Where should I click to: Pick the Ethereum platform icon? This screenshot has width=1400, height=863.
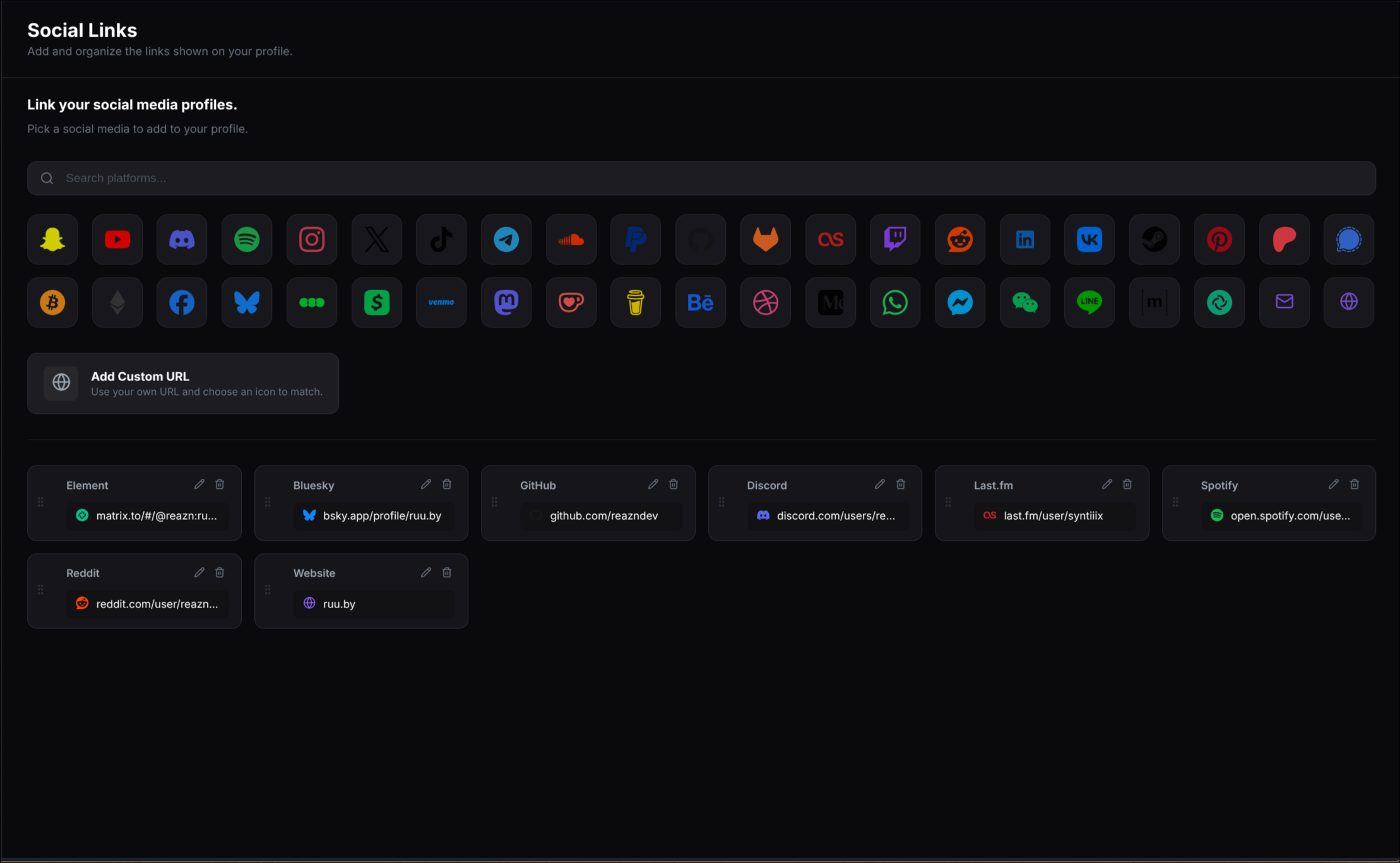(x=117, y=303)
